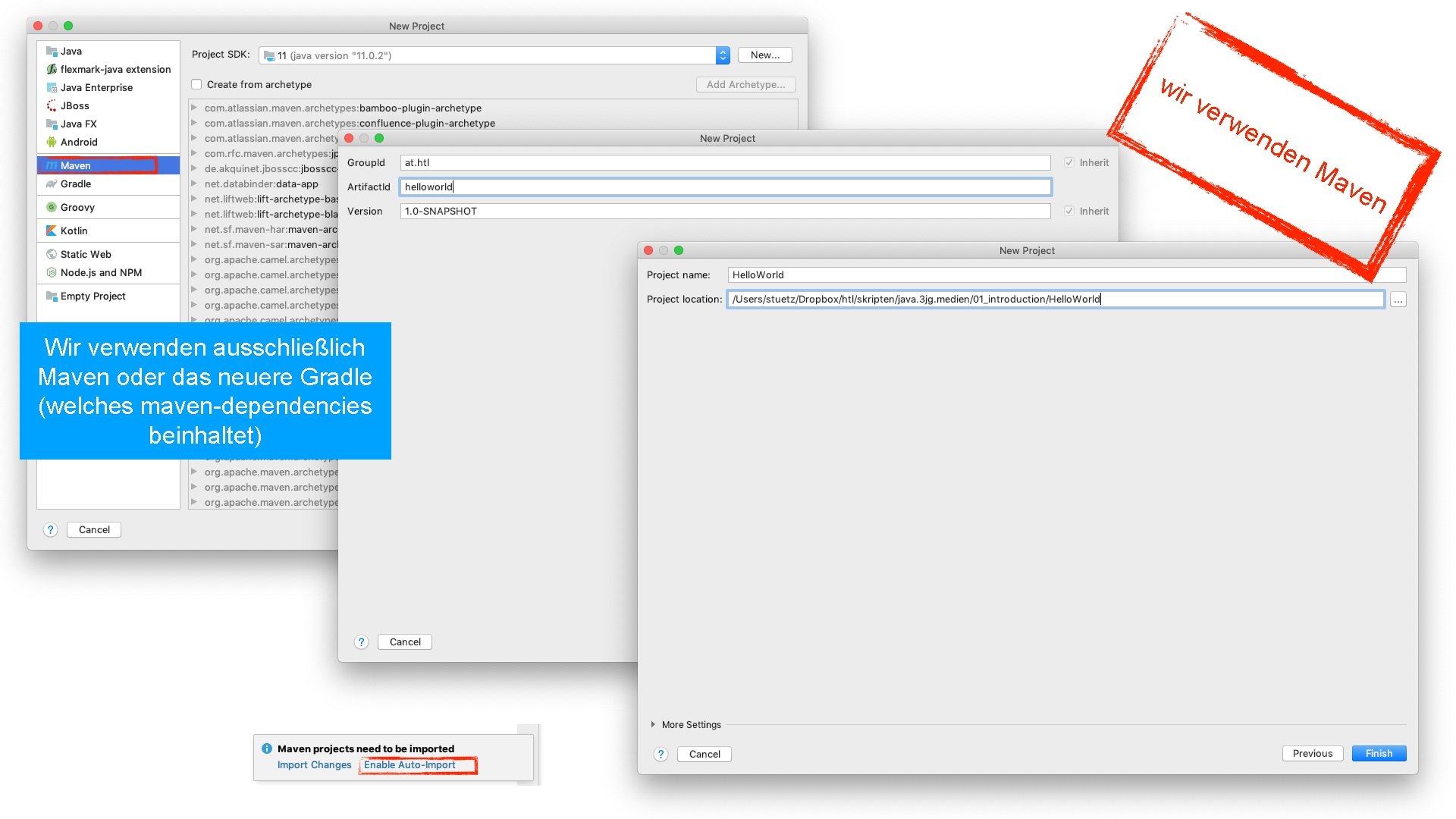Focus the Project location field
The width and height of the screenshot is (1456, 819).
point(1056,299)
